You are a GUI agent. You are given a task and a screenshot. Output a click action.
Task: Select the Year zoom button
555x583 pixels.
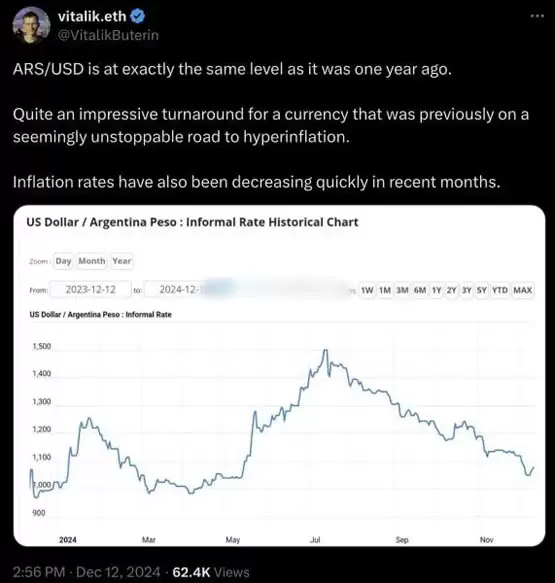coord(122,261)
